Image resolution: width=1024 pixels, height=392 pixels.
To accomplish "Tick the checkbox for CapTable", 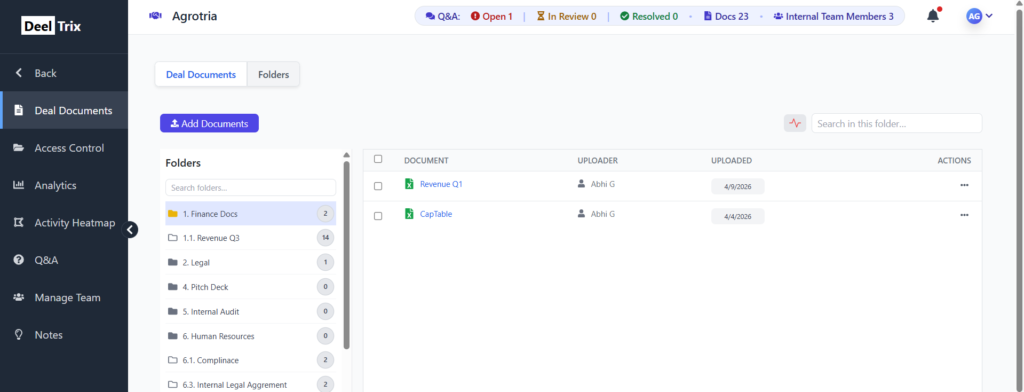I will [378, 216].
